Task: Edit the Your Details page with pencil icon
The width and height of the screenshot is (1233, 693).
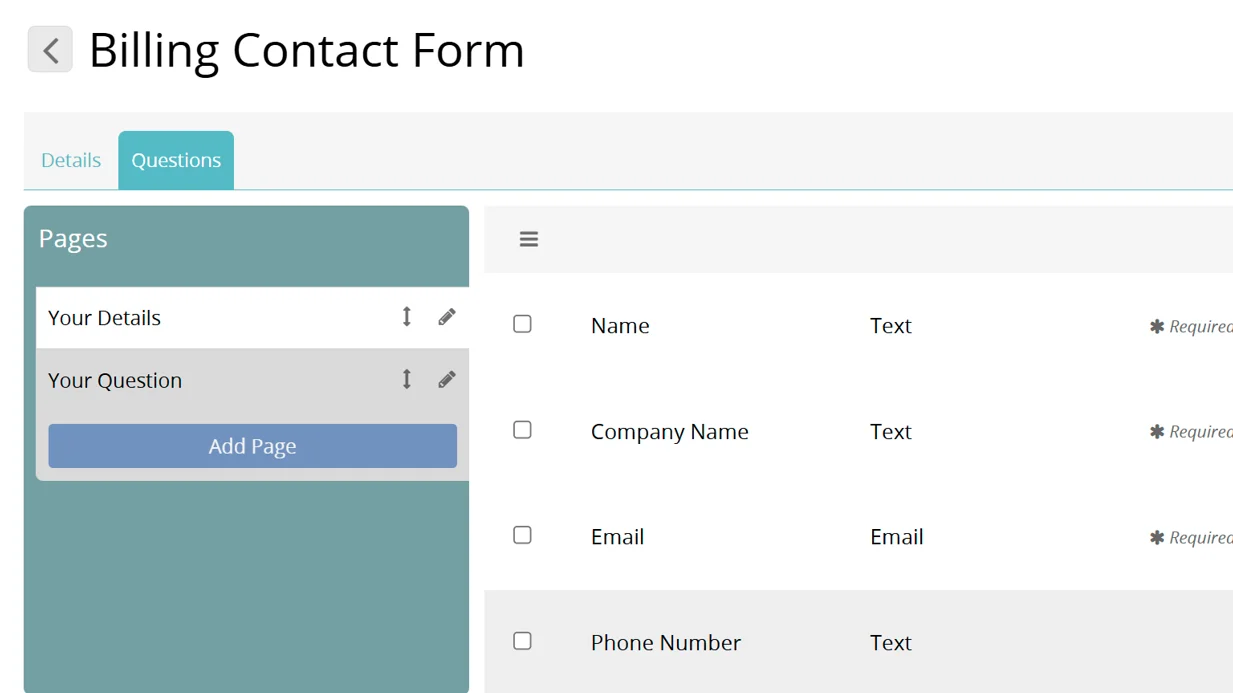Action: click(x=446, y=316)
